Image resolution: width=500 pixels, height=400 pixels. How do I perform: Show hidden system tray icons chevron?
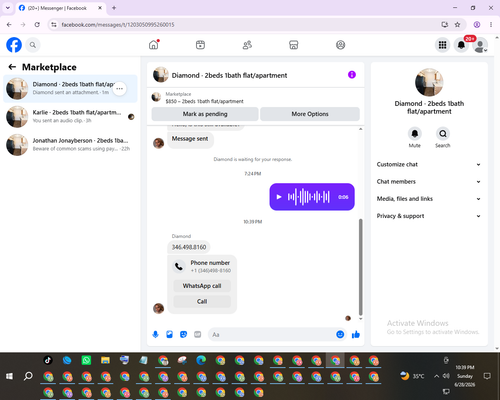pos(436,376)
